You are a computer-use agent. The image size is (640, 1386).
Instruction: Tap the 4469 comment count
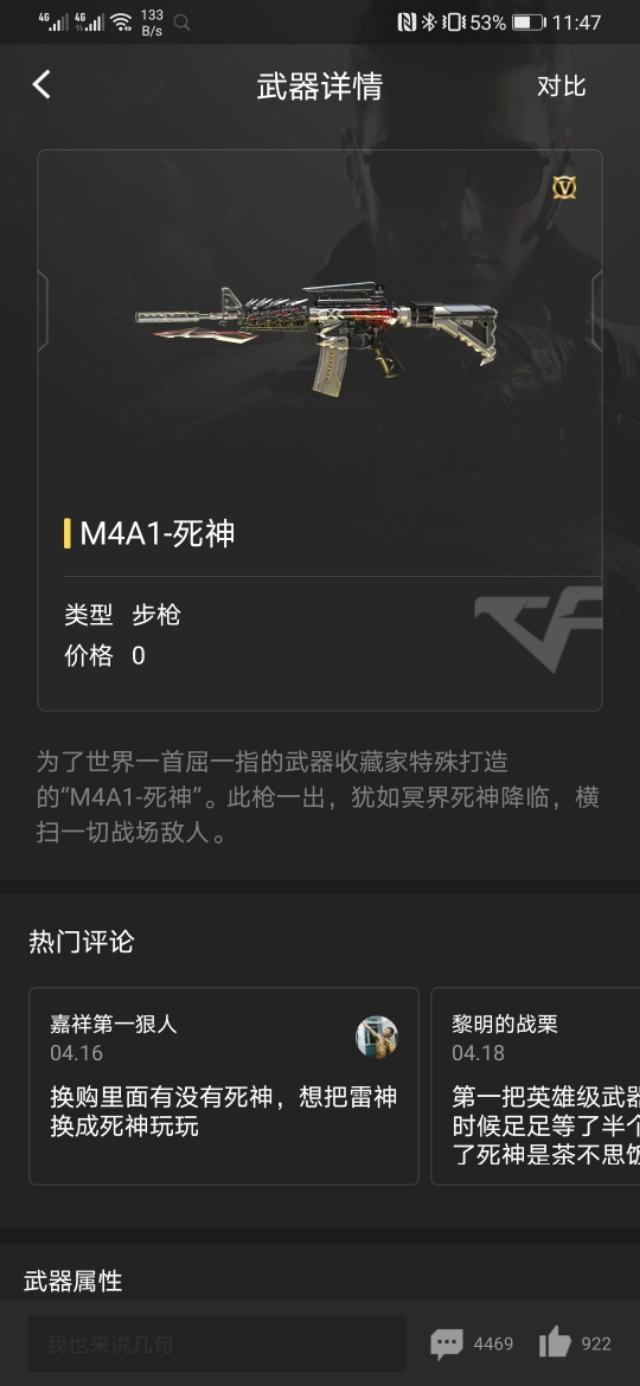[493, 1344]
